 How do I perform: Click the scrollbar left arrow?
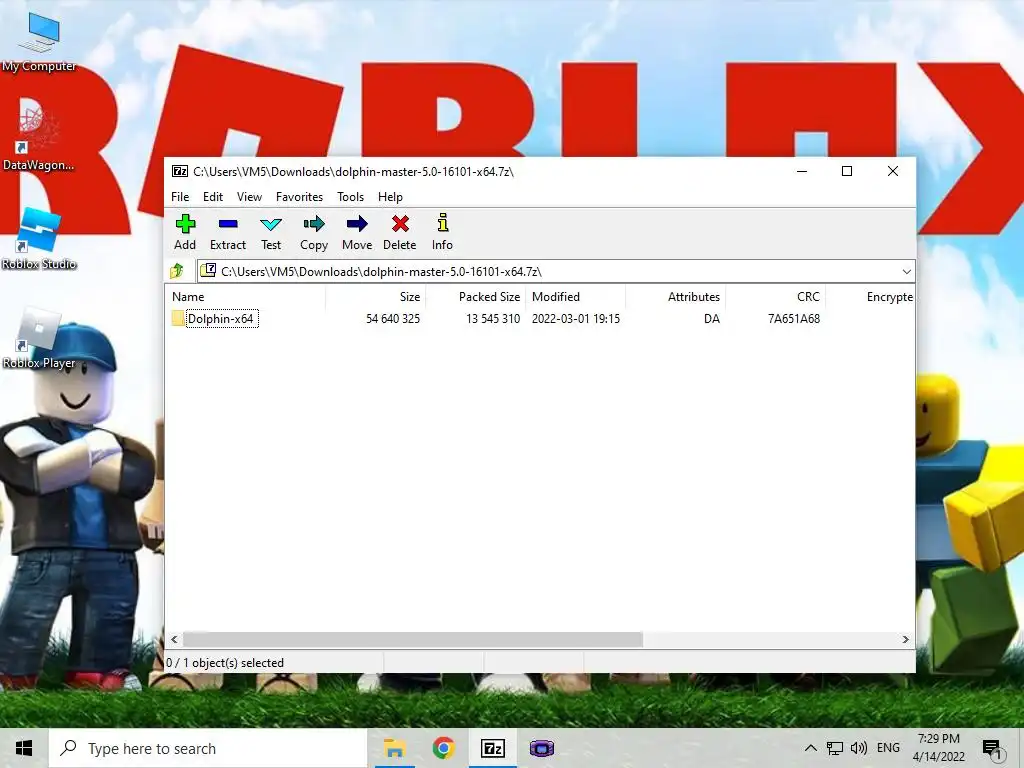pyautogui.click(x=174, y=639)
